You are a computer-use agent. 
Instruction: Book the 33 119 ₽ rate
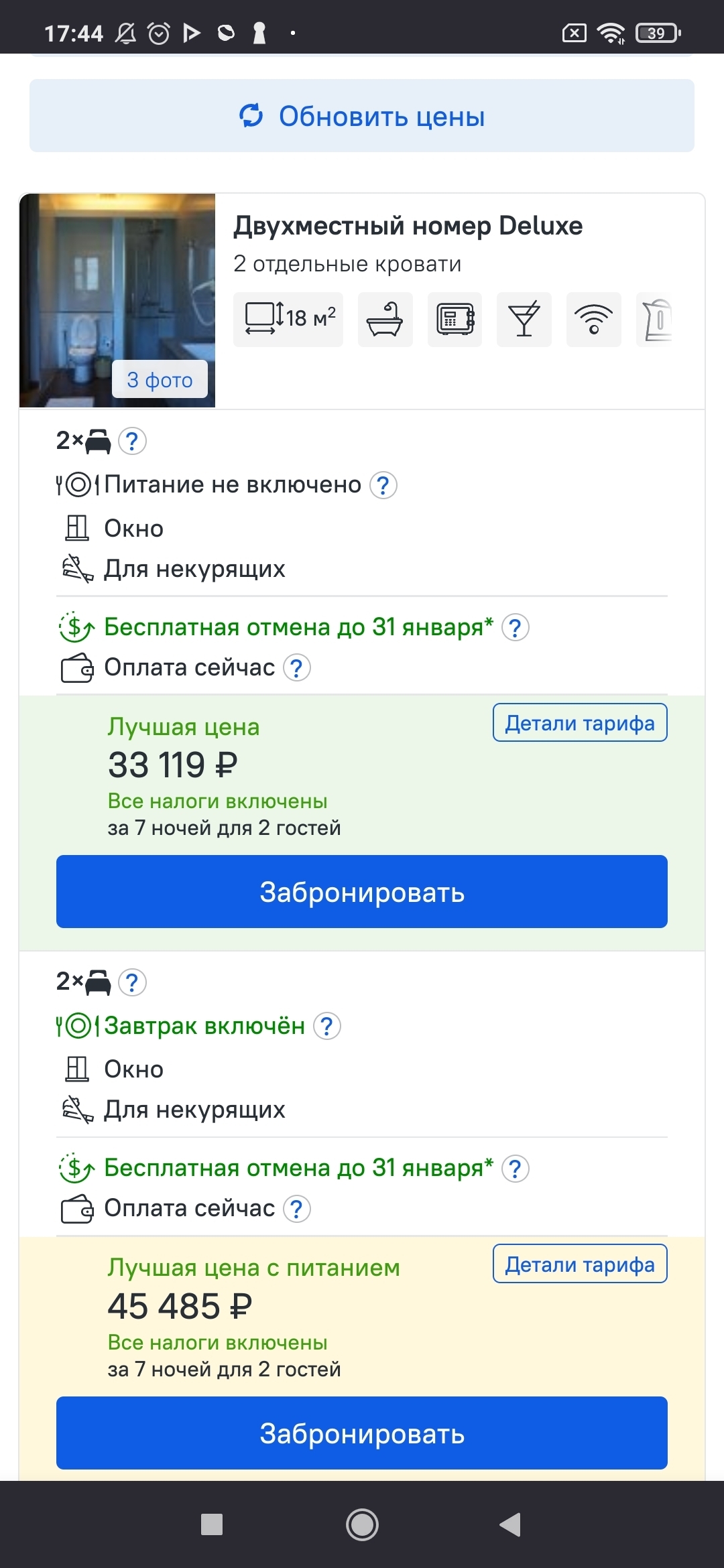[362, 892]
